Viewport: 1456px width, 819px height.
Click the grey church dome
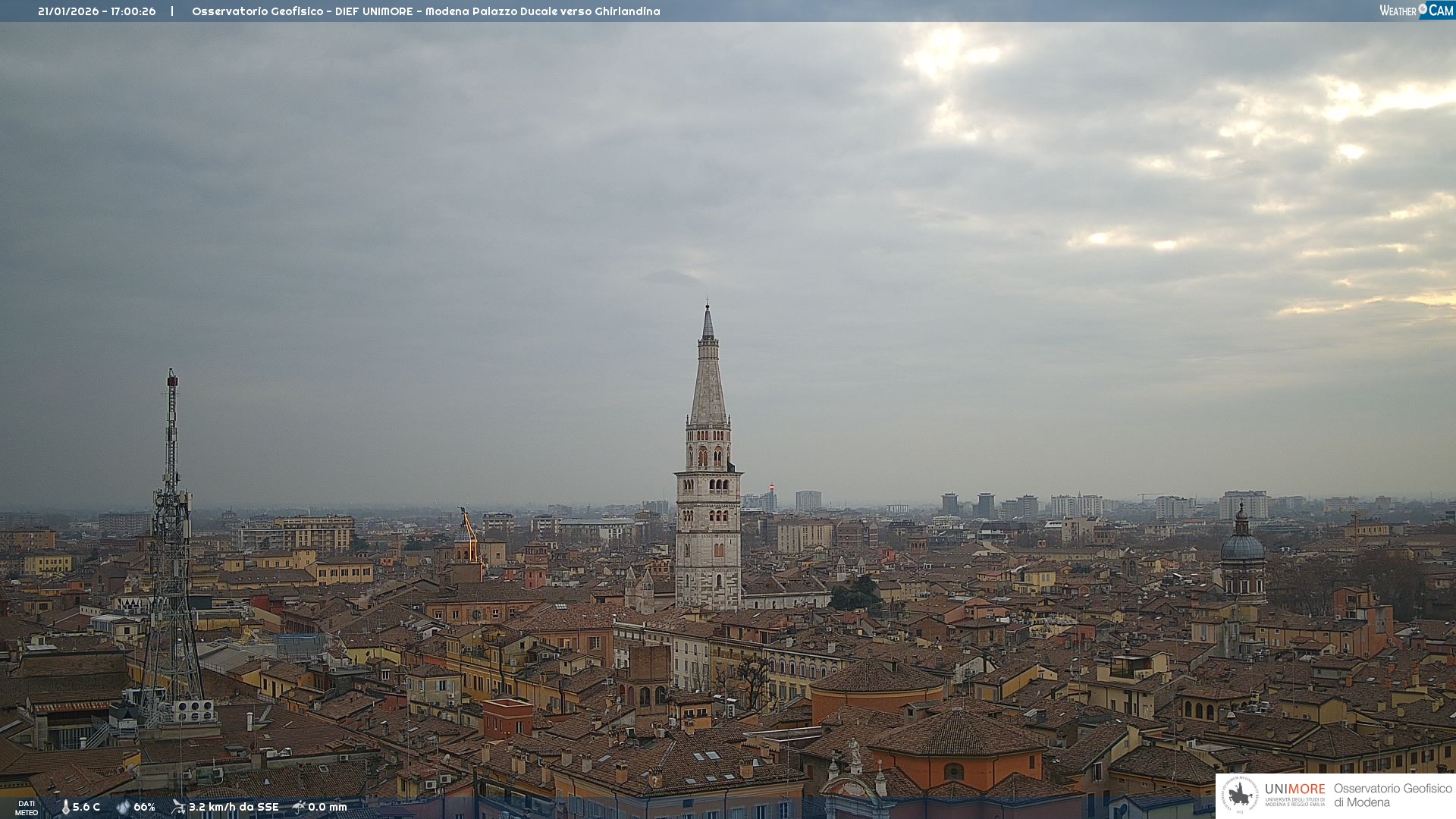pos(1242,546)
